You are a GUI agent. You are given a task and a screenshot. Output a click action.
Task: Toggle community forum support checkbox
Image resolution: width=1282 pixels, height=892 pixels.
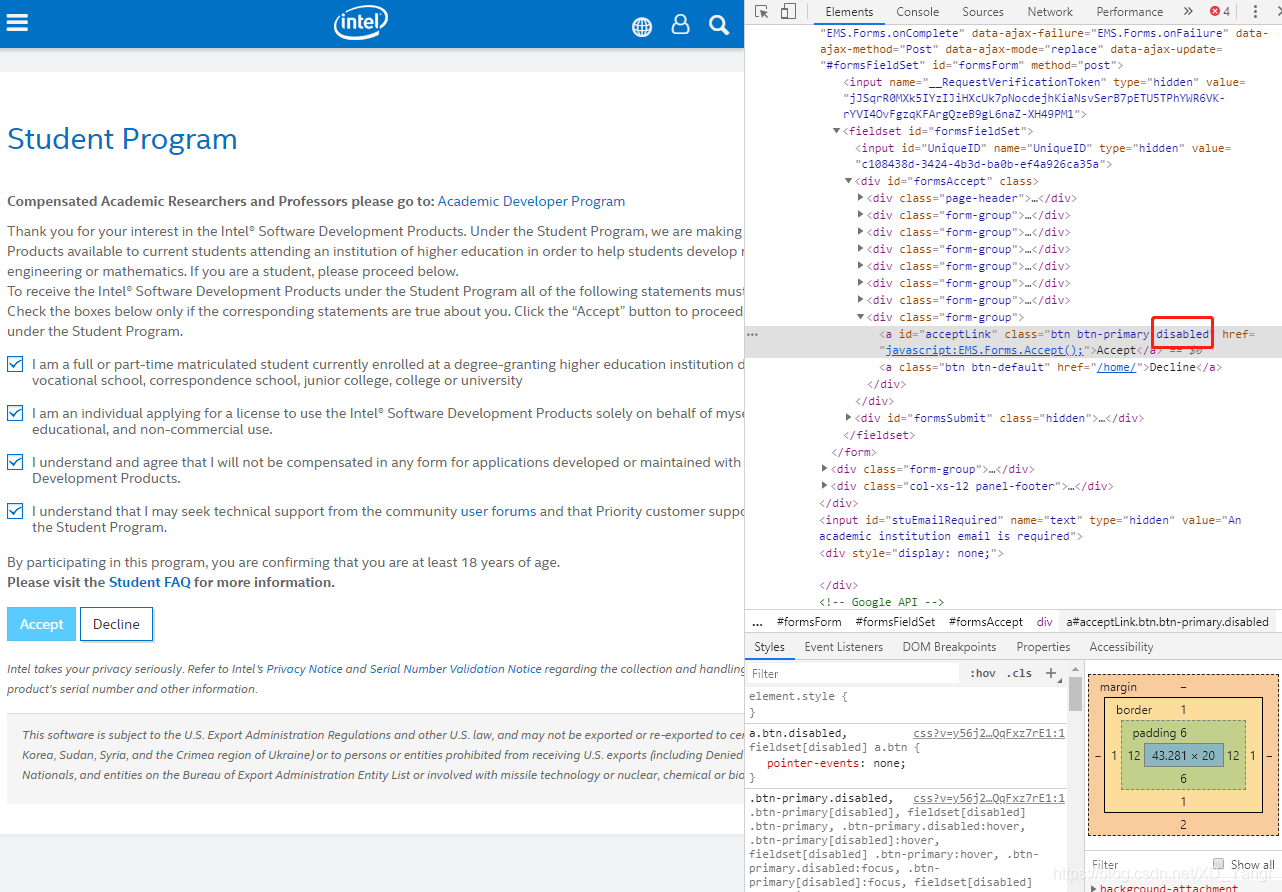pyautogui.click(x=15, y=511)
